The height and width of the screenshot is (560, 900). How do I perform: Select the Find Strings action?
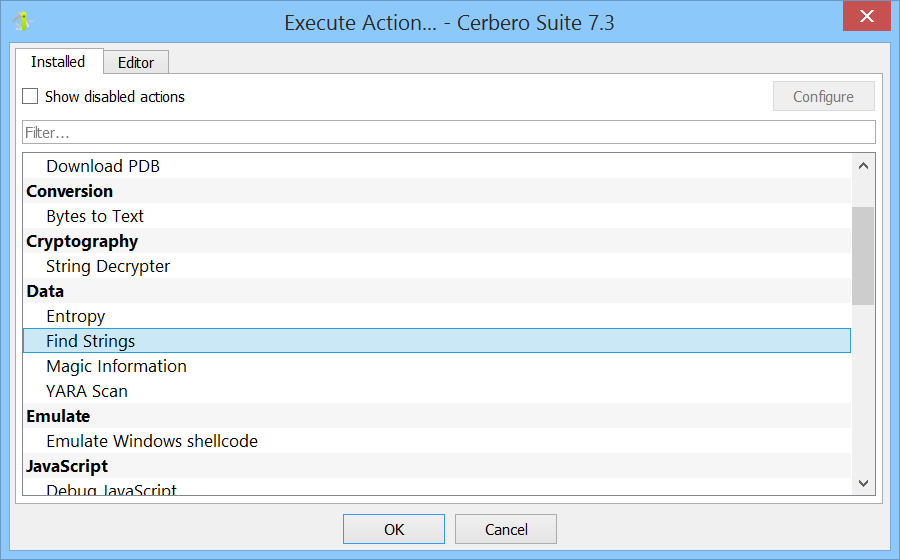point(91,341)
